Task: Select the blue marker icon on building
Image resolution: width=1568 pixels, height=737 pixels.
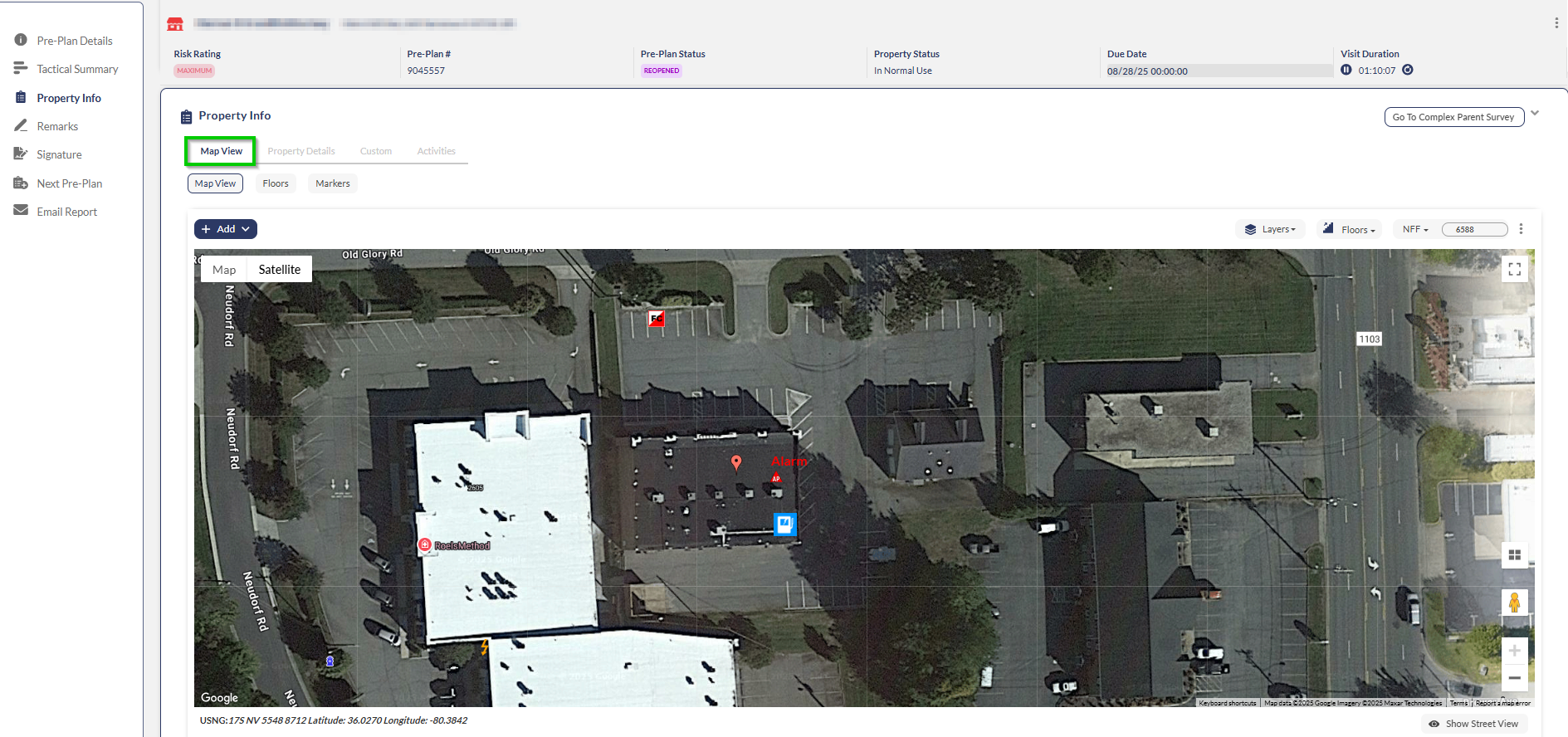Action: [x=784, y=524]
